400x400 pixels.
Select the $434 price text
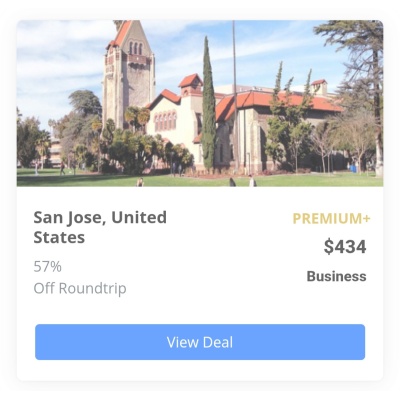[345, 247]
